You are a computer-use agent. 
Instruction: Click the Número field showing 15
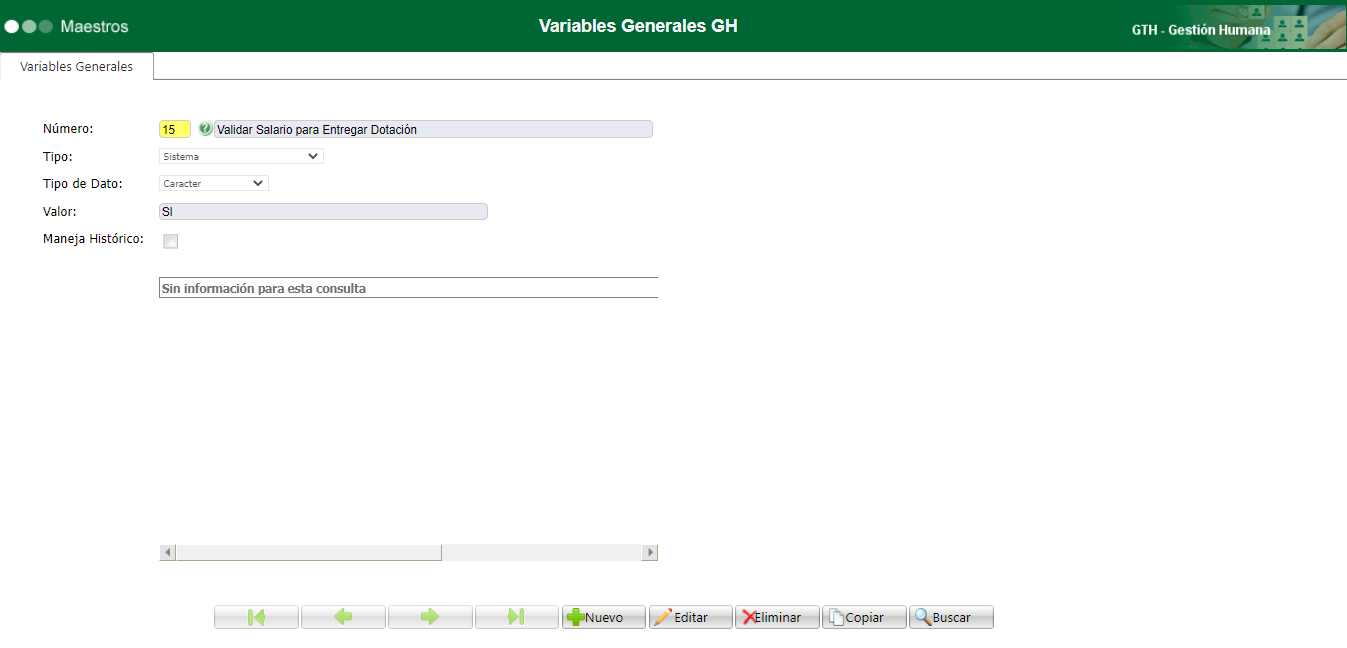click(175, 129)
